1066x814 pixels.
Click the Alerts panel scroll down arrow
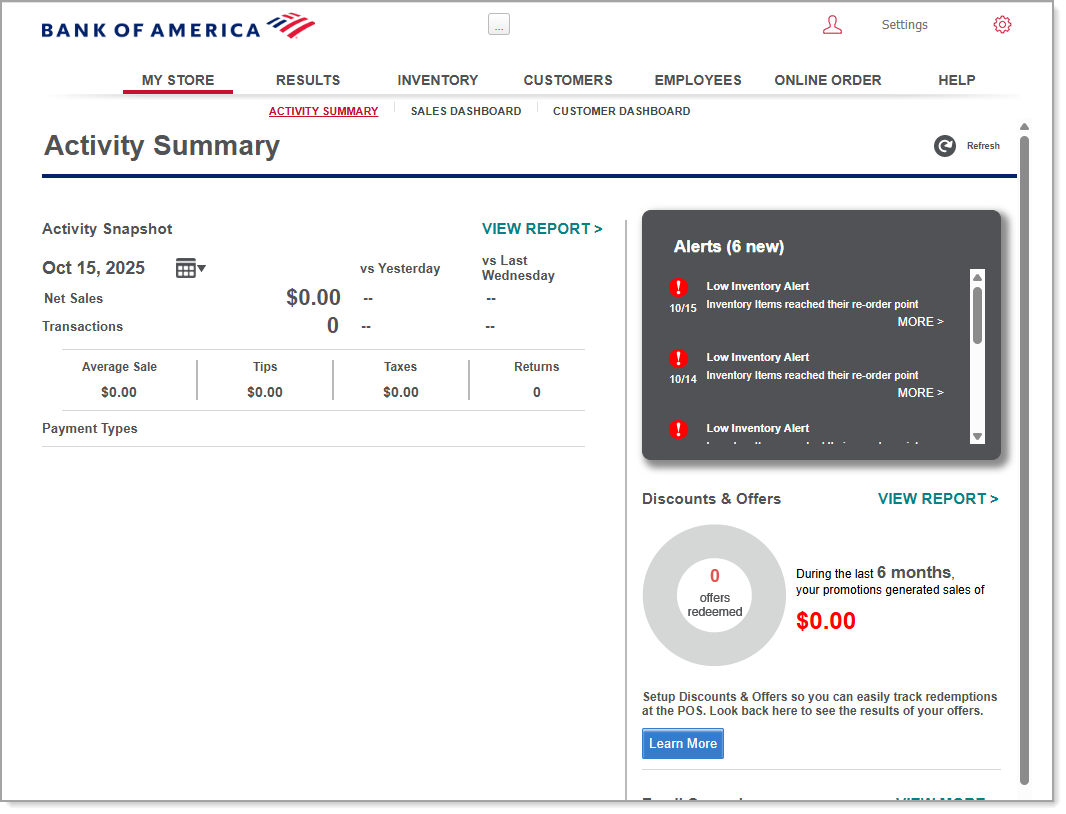[977, 436]
